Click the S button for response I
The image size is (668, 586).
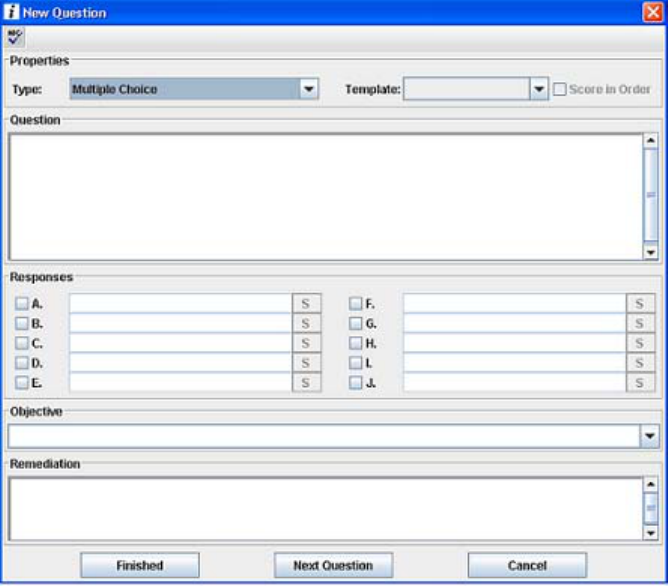pos(640,363)
